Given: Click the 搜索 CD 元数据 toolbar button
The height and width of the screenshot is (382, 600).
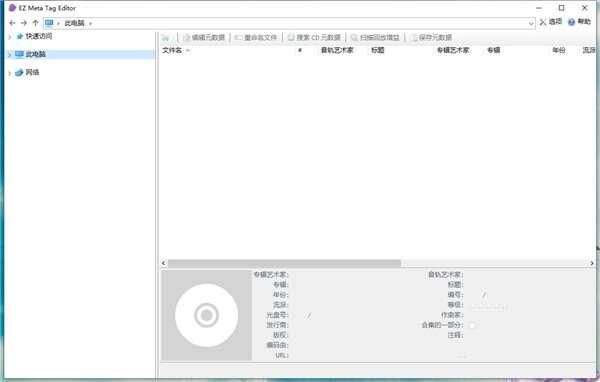Looking at the screenshot, I should [x=314, y=38].
